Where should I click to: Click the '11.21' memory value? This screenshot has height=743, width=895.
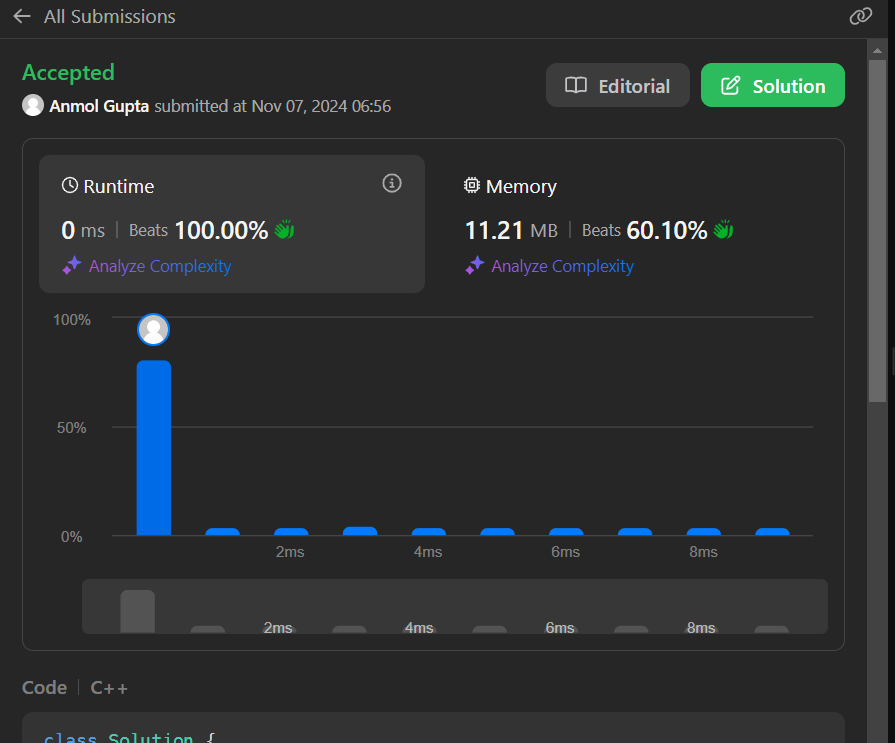coord(494,231)
